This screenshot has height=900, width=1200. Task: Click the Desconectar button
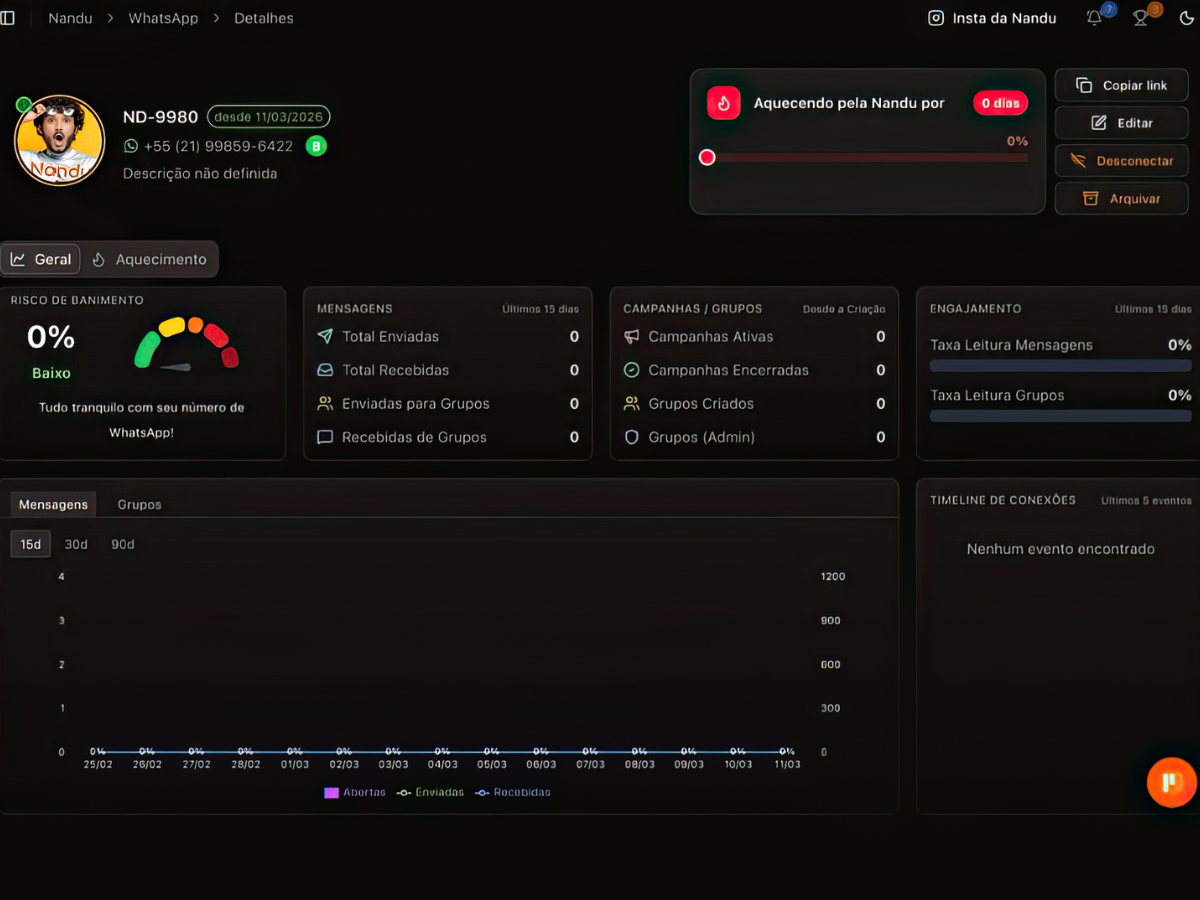point(1122,160)
